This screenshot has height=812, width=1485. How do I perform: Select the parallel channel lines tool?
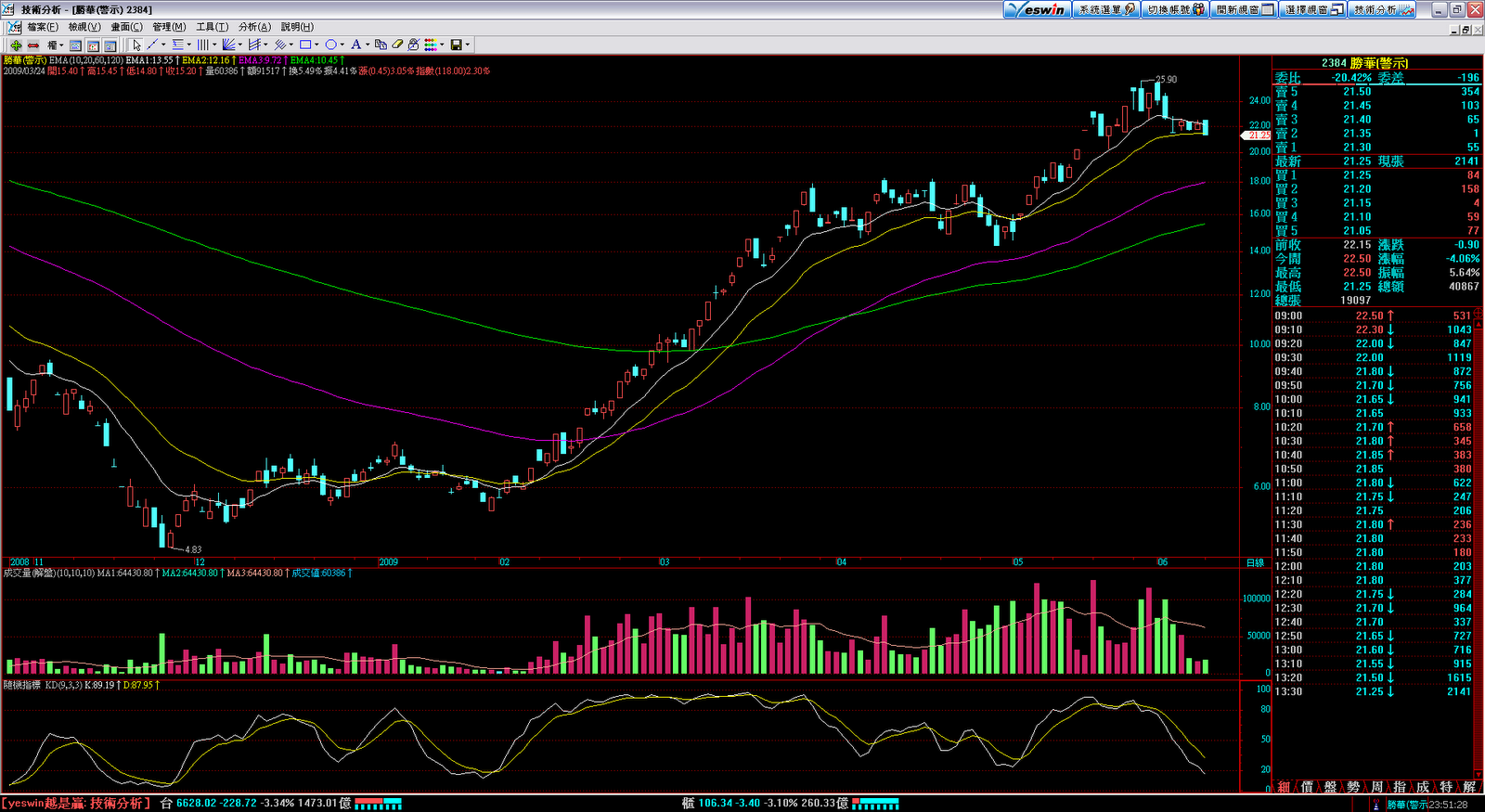pyautogui.click(x=253, y=45)
